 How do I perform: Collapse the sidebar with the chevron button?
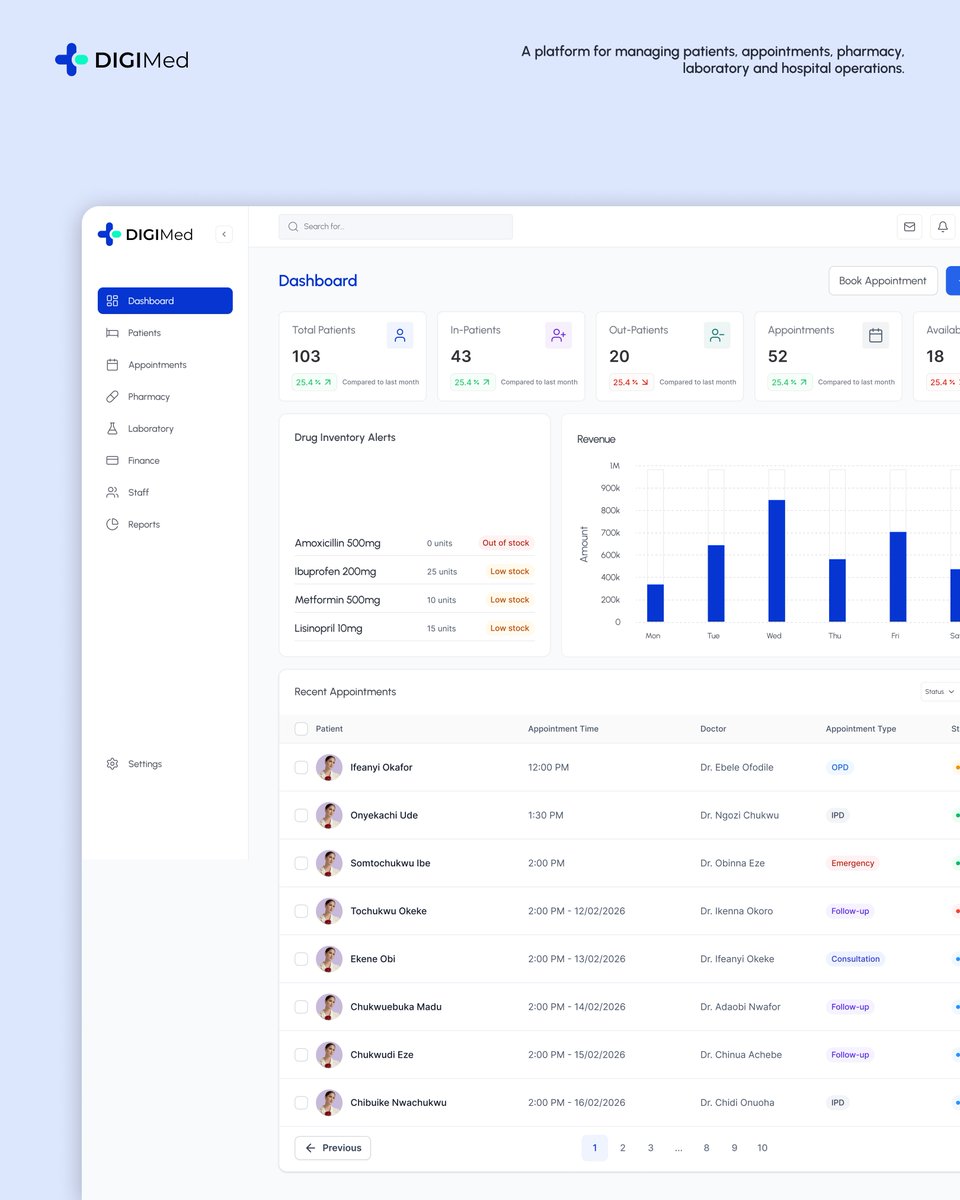pos(224,234)
